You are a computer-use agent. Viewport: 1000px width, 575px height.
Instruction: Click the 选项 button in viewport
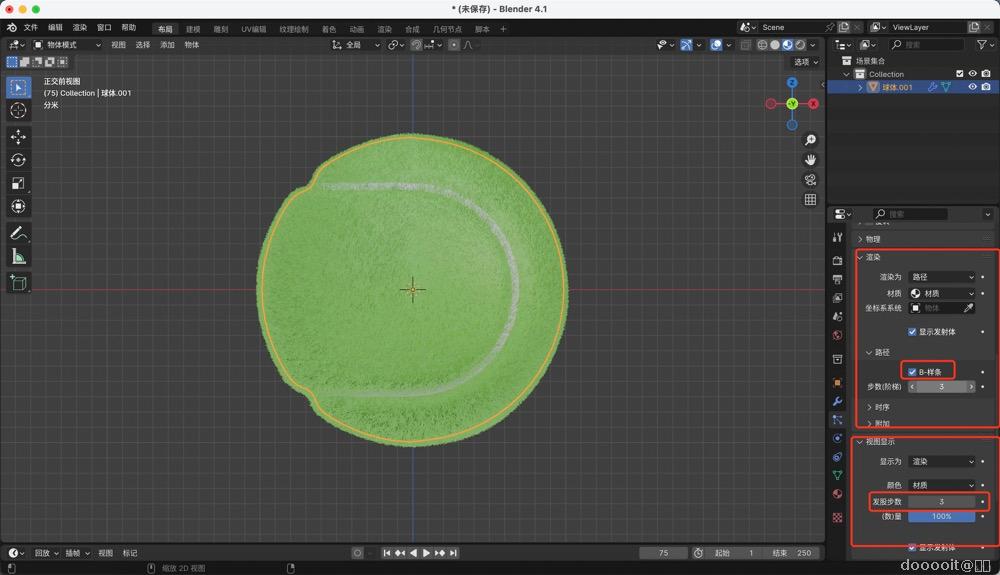(804, 62)
